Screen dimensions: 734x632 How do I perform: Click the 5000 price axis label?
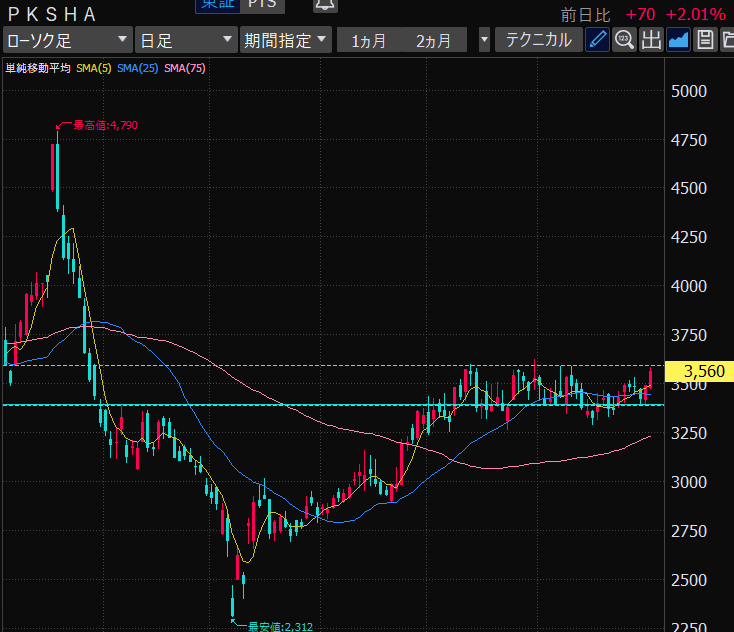pyautogui.click(x=689, y=91)
